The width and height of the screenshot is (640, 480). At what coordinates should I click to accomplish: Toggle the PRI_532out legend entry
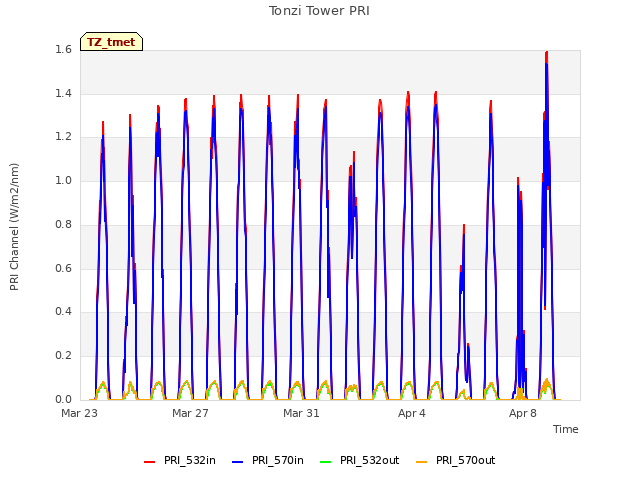pyautogui.click(x=360, y=460)
